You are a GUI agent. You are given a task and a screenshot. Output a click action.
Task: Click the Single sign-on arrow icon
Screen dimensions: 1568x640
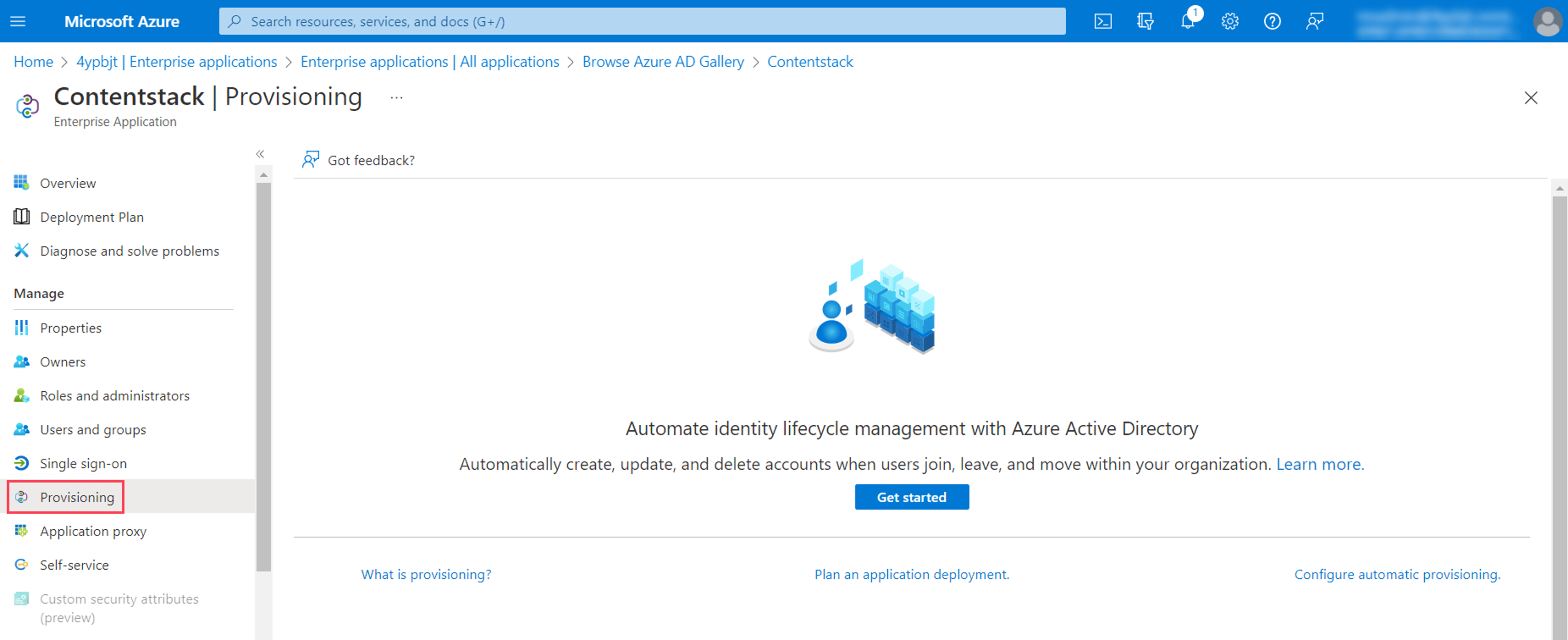tap(21, 464)
